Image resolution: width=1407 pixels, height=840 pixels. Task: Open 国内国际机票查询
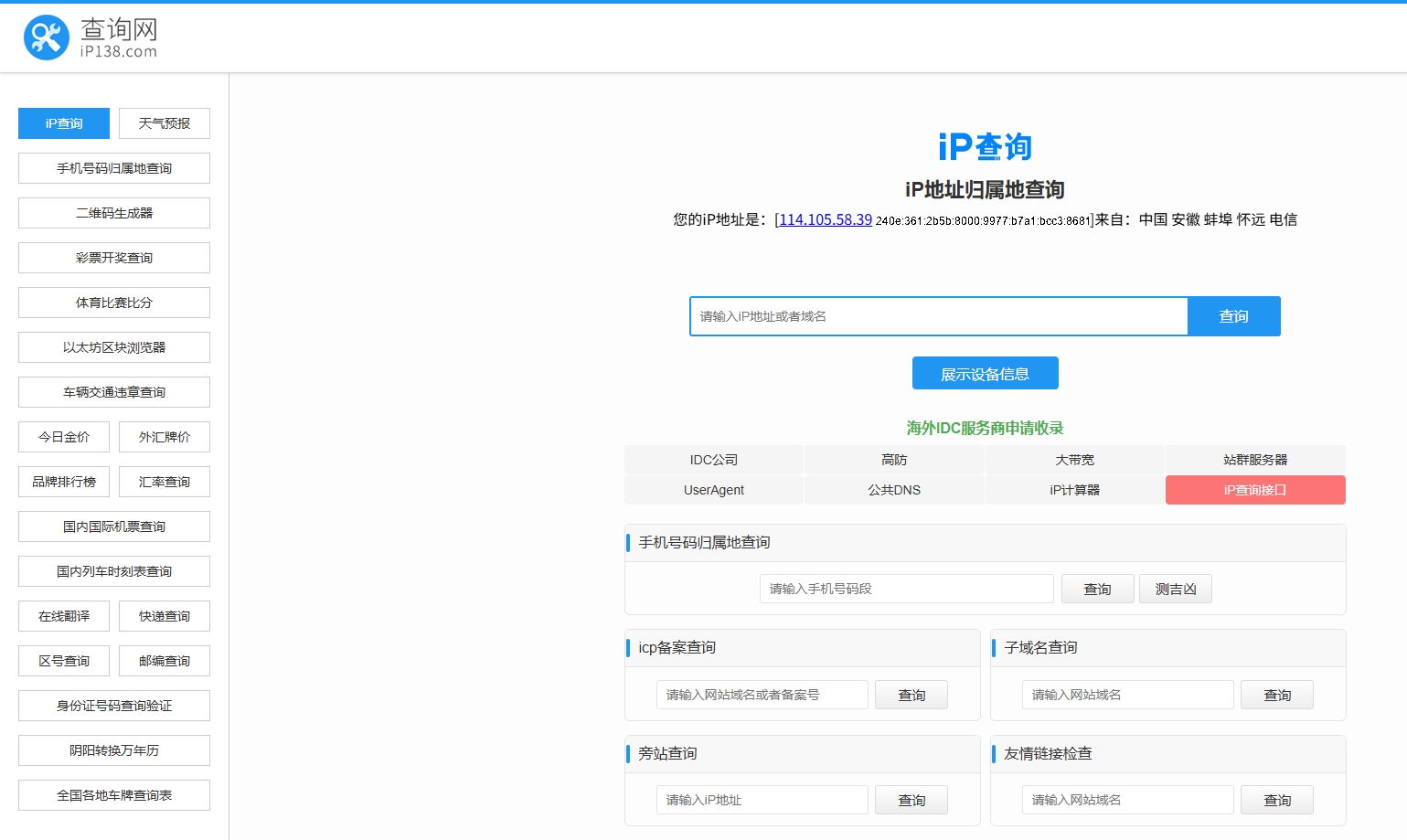pyautogui.click(x=114, y=526)
